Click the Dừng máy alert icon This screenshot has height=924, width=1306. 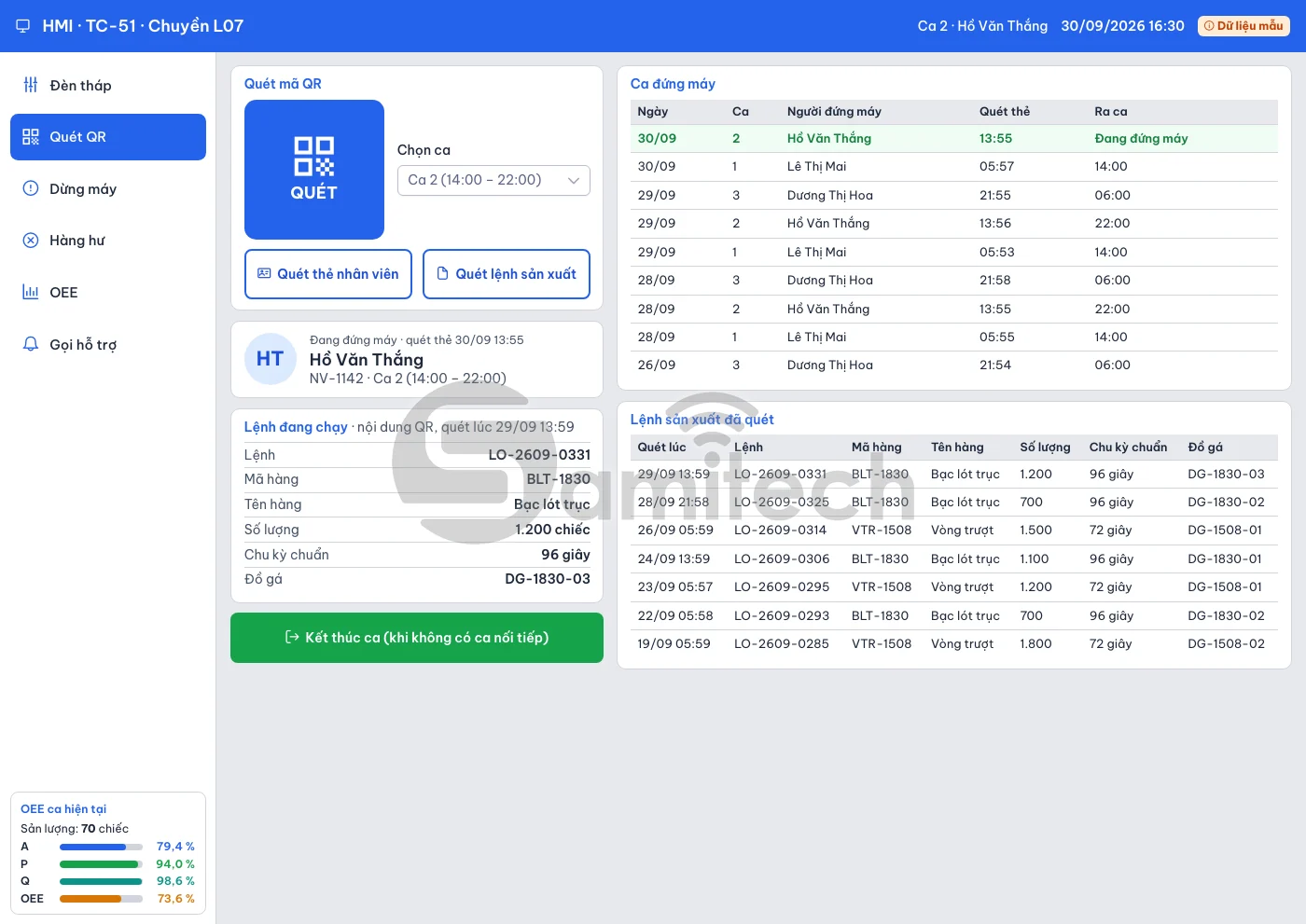click(31, 188)
